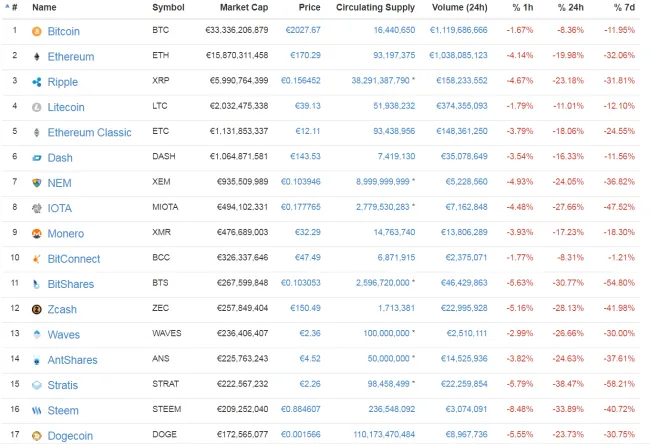The height and width of the screenshot is (444, 650).
Task: Click the Ethereum logo icon
Action: tap(37, 56)
